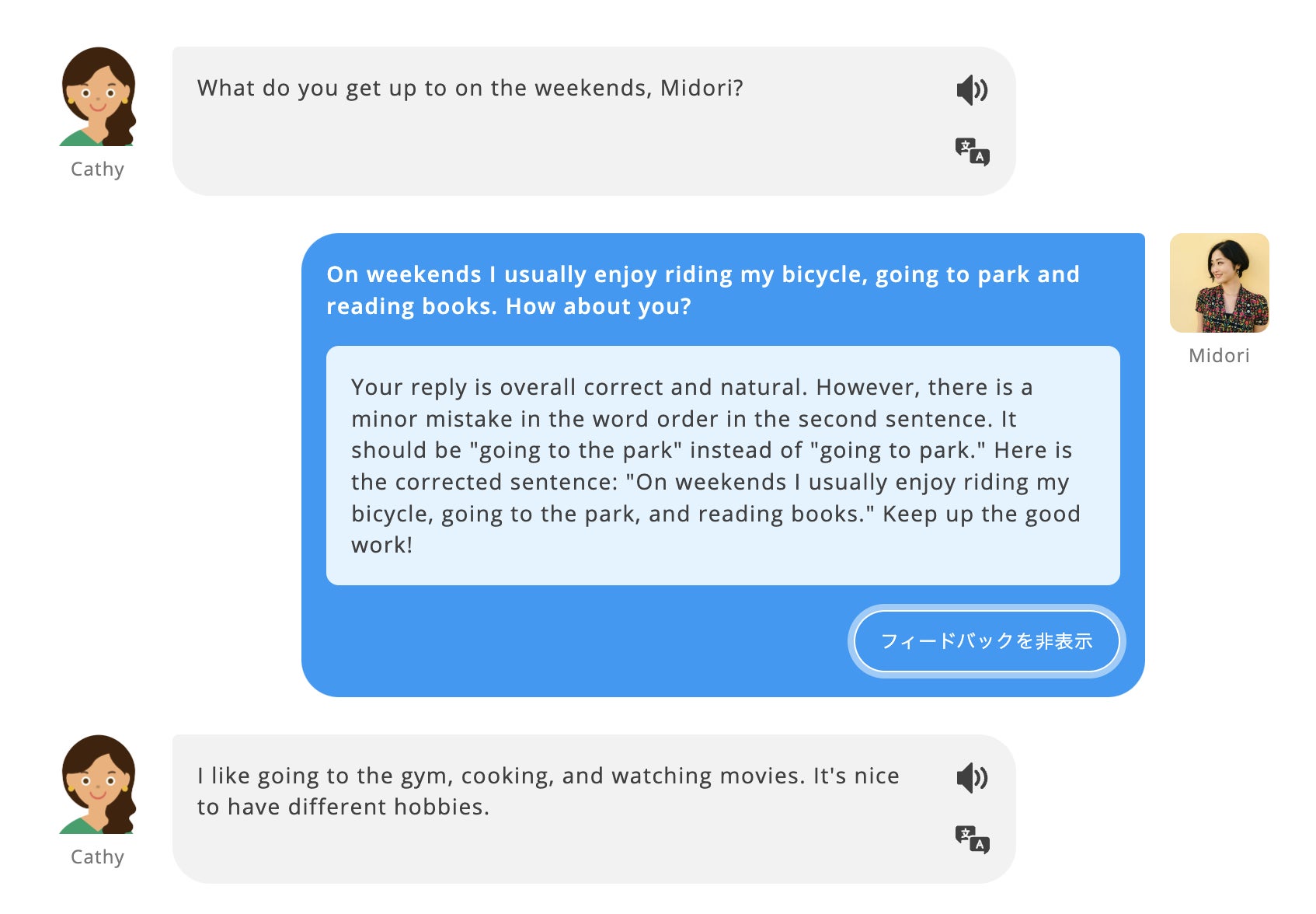Screen dimensions: 1316x914
Task: Click the Cathy name under the top avatar
Action: pos(97,169)
